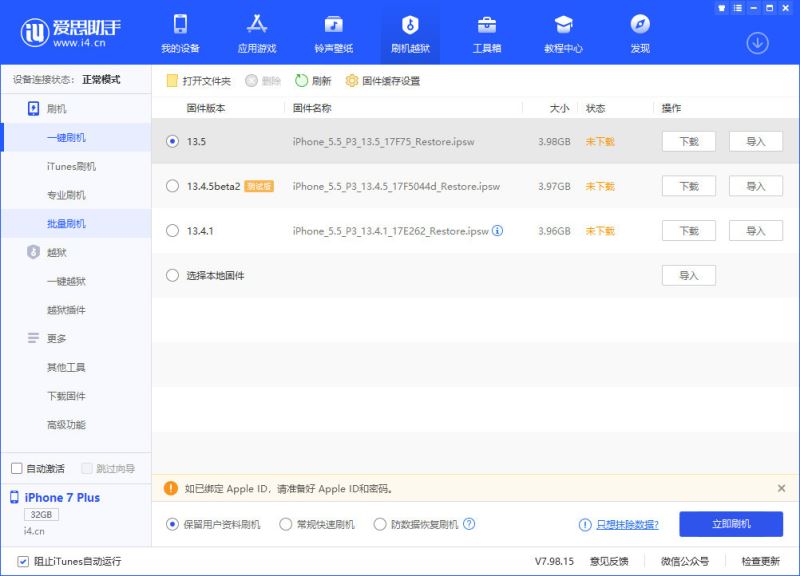Choose 保留用户资料刷机 mode
800x576 pixels.
coord(172,524)
